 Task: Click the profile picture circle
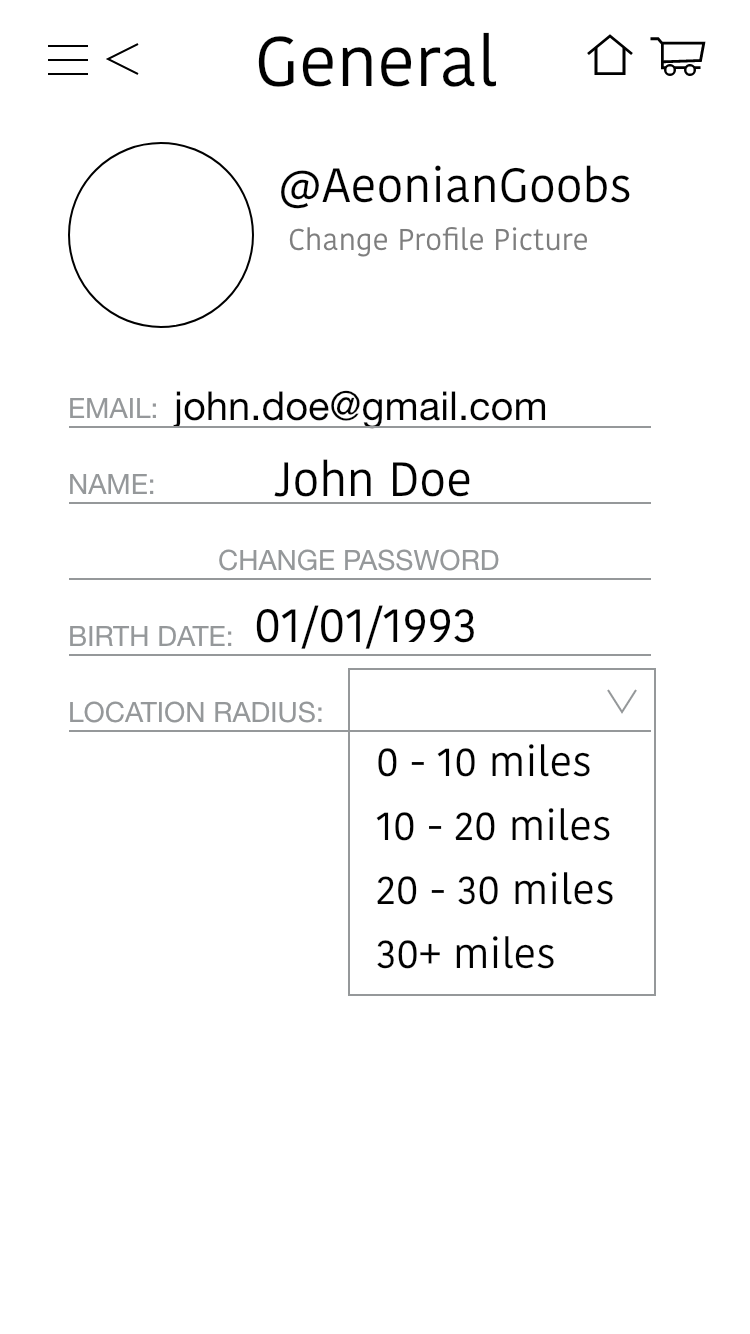pos(161,235)
